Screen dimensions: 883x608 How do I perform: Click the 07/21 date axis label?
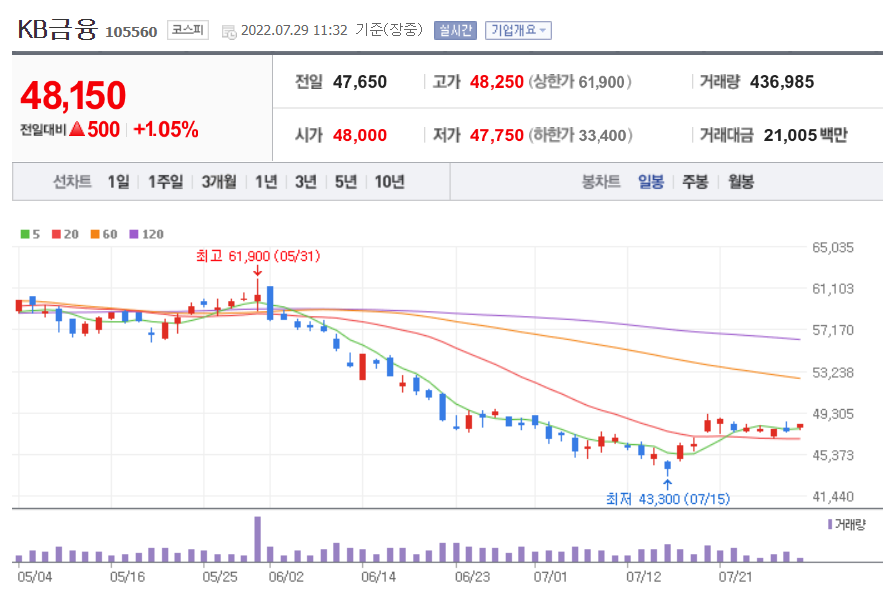(x=735, y=577)
